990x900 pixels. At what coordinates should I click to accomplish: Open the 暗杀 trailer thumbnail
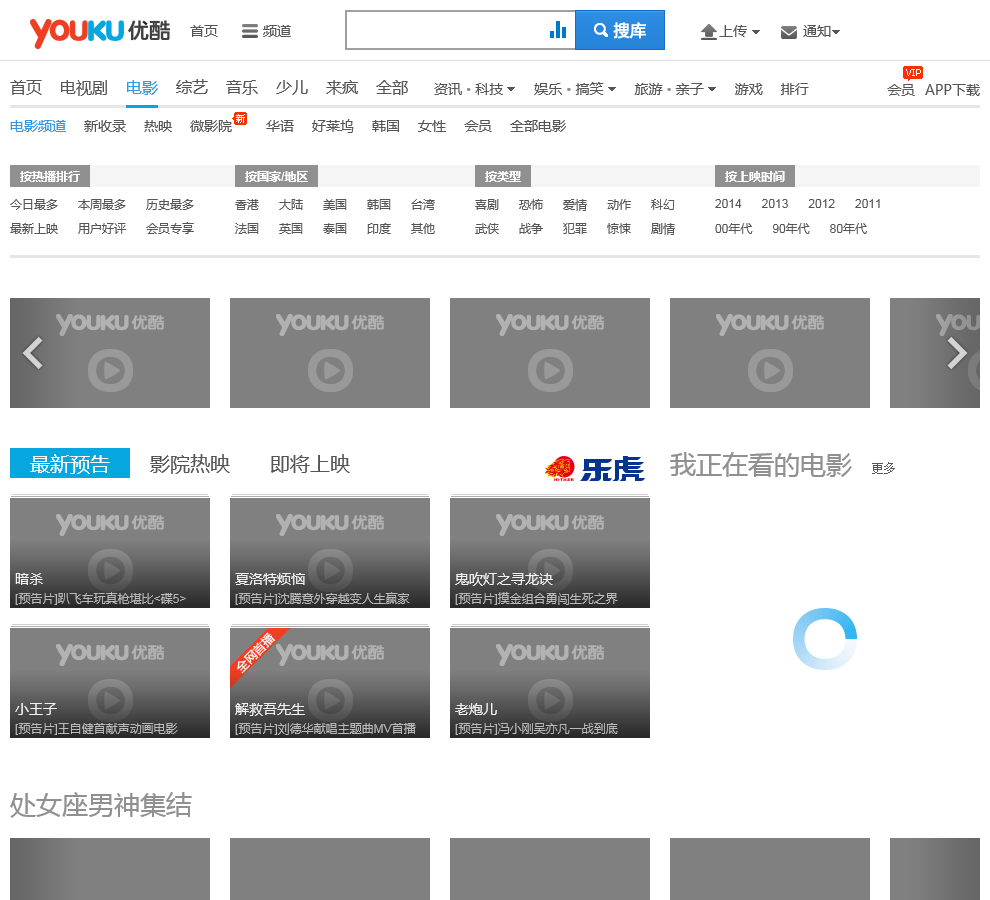click(110, 553)
